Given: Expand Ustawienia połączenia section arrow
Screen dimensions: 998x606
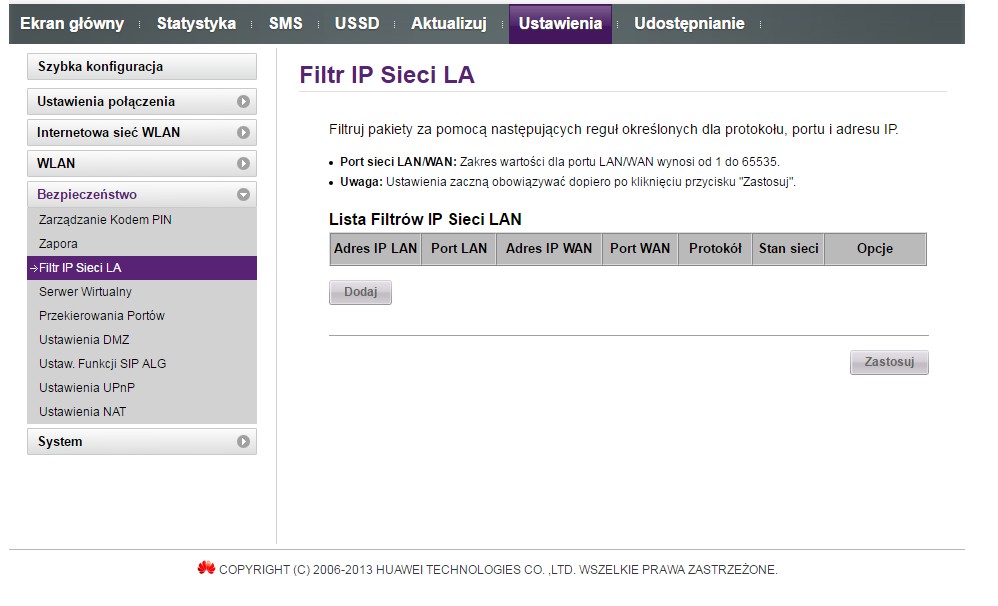Looking at the screenshot, I should pyautogui.click(x=243, y=102).
